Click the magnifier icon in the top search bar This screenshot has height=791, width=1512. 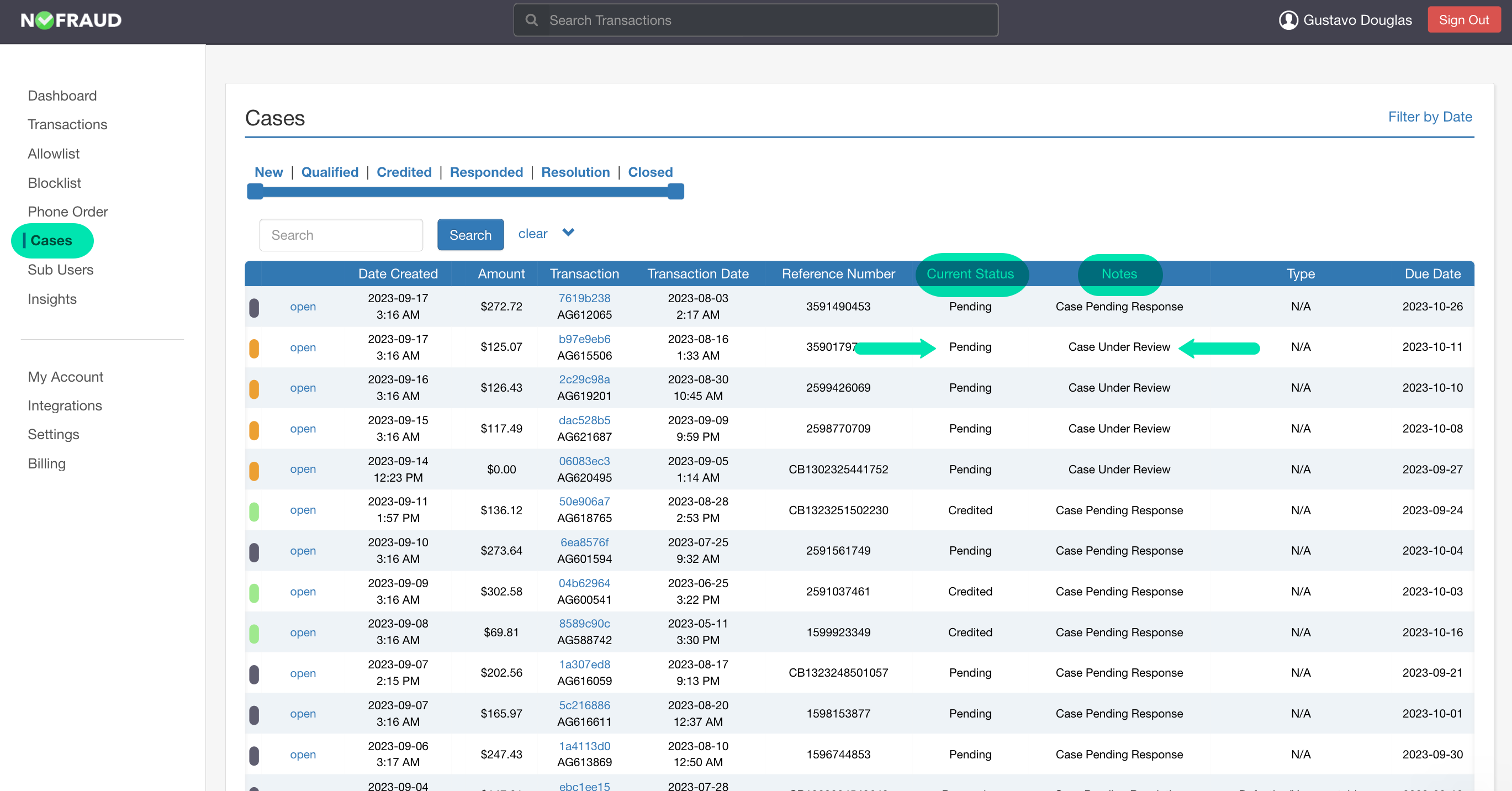click(x=532, y=19)
